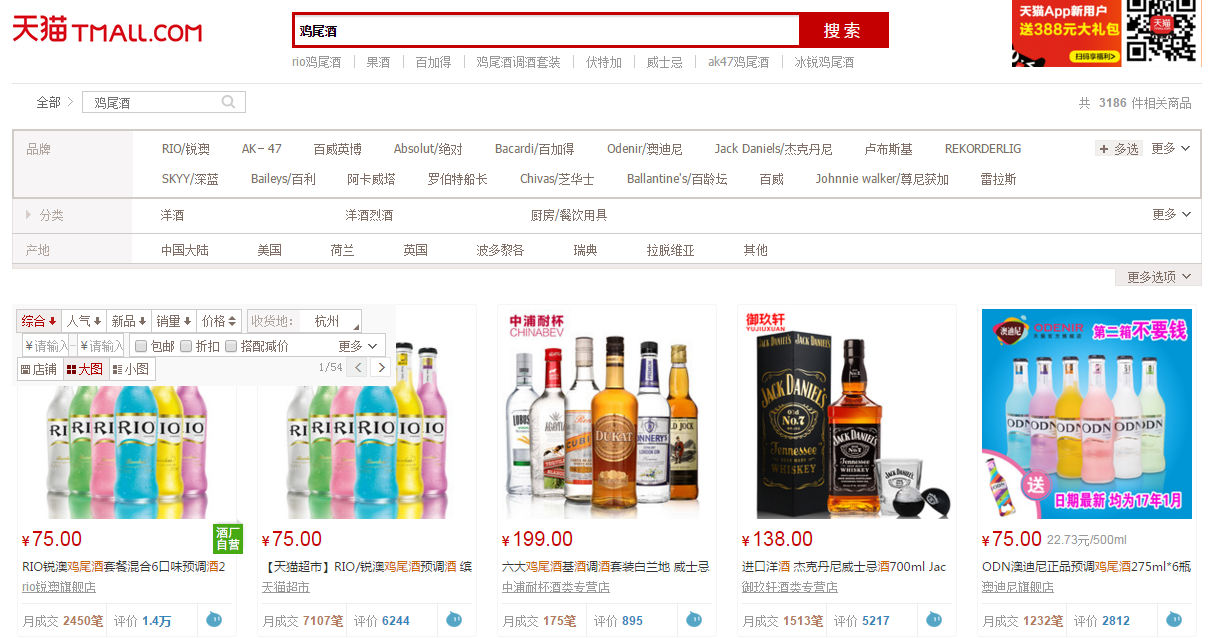Click the main search input with 鸡尾酒

click(x=546, y=30)
